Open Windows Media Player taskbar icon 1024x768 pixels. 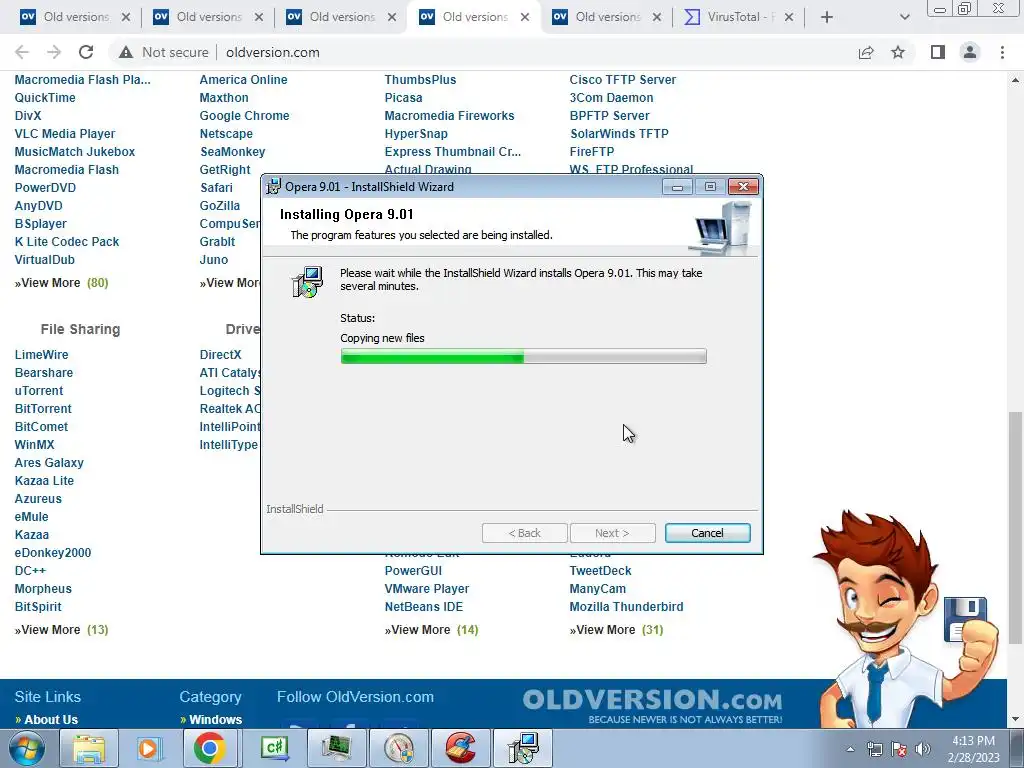tap(148, 748)
